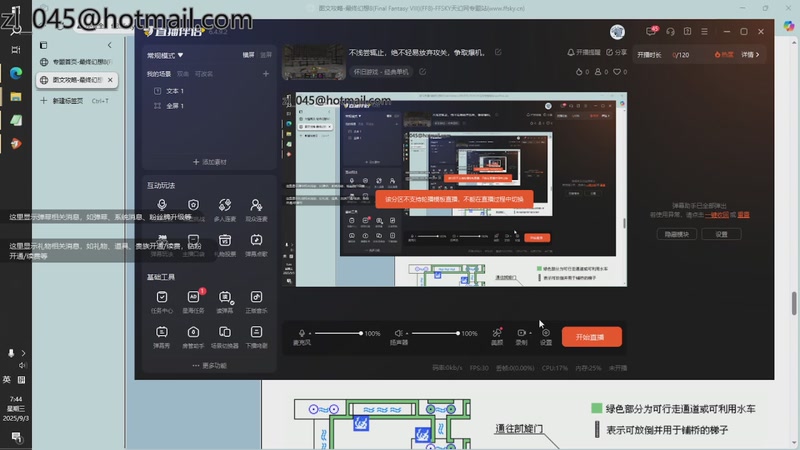This screenshot has height=450, width=800.
Task: Open the record options dropdown arrow
Action: [x=530, y=333]
